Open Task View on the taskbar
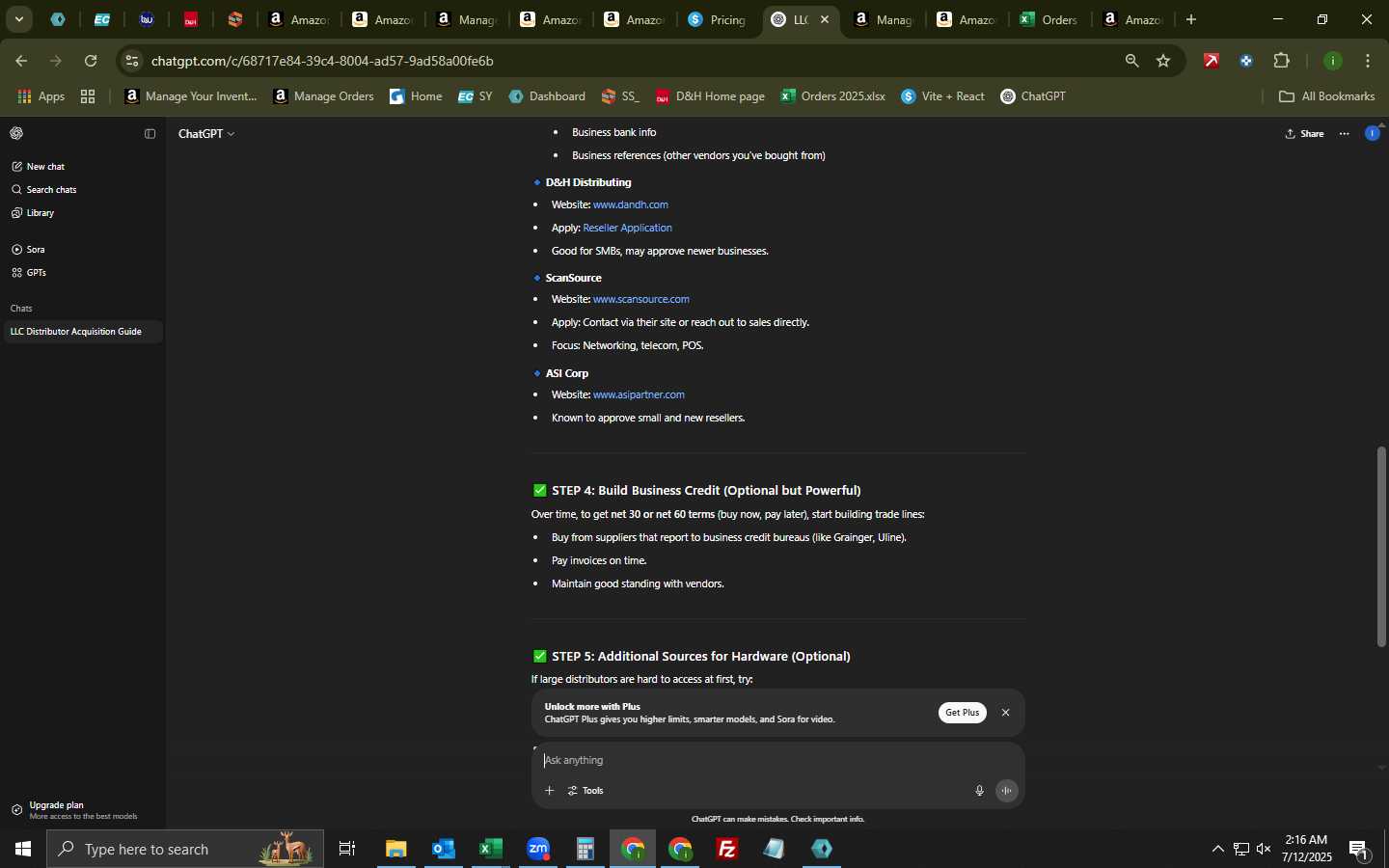 coord(347,849)
